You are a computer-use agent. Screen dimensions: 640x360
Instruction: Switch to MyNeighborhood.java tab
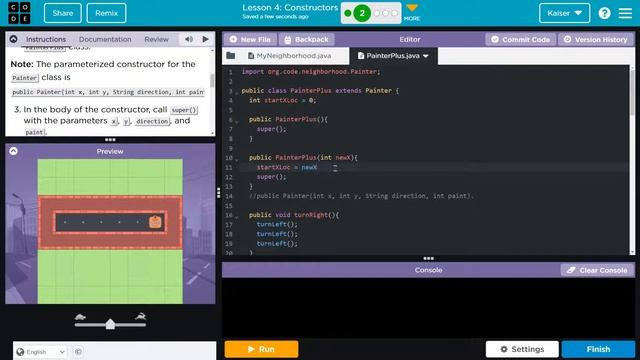289,56
